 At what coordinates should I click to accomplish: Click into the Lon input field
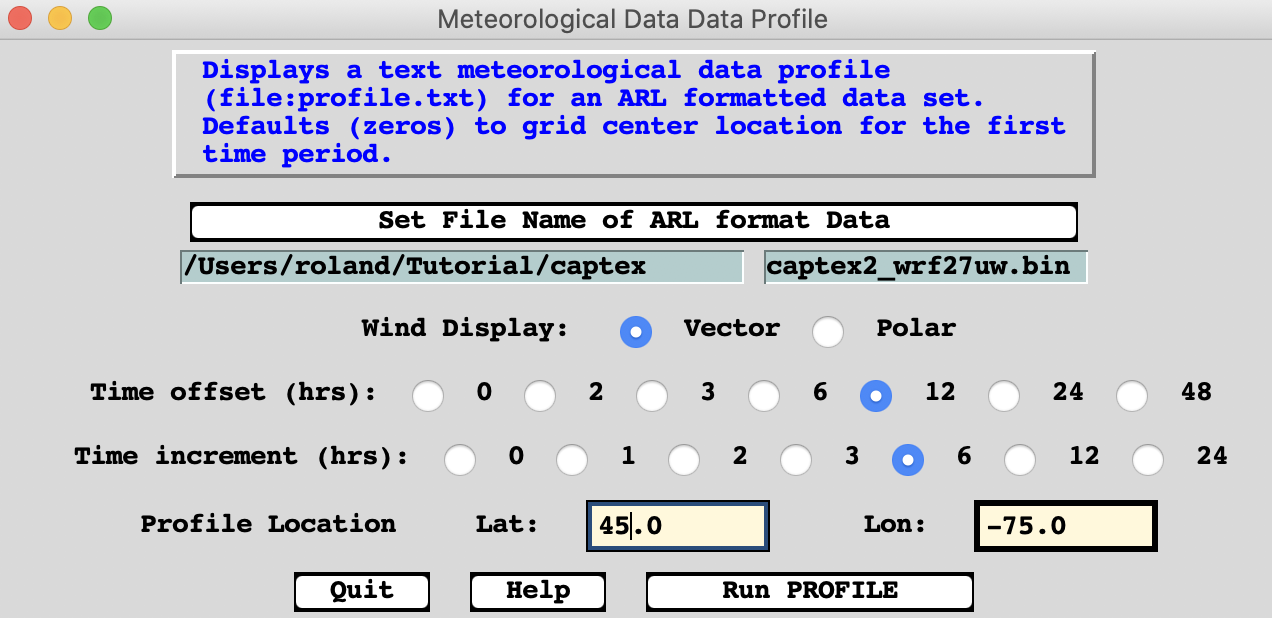tap(1065, 526)
